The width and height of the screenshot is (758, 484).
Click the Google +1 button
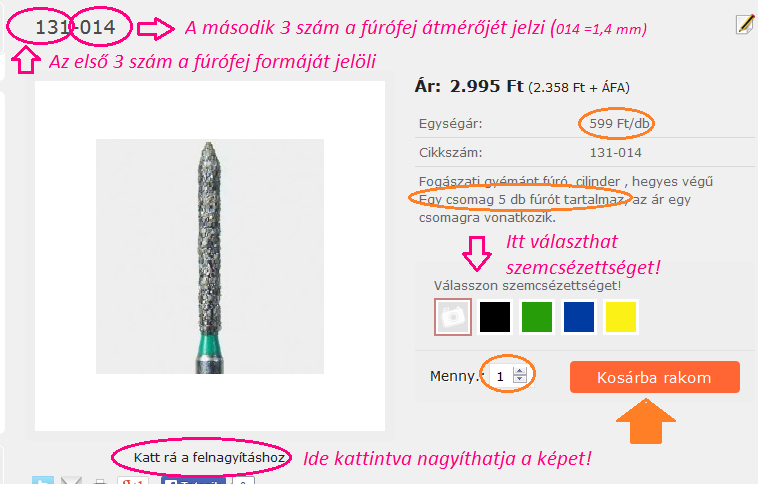point(132,480)
